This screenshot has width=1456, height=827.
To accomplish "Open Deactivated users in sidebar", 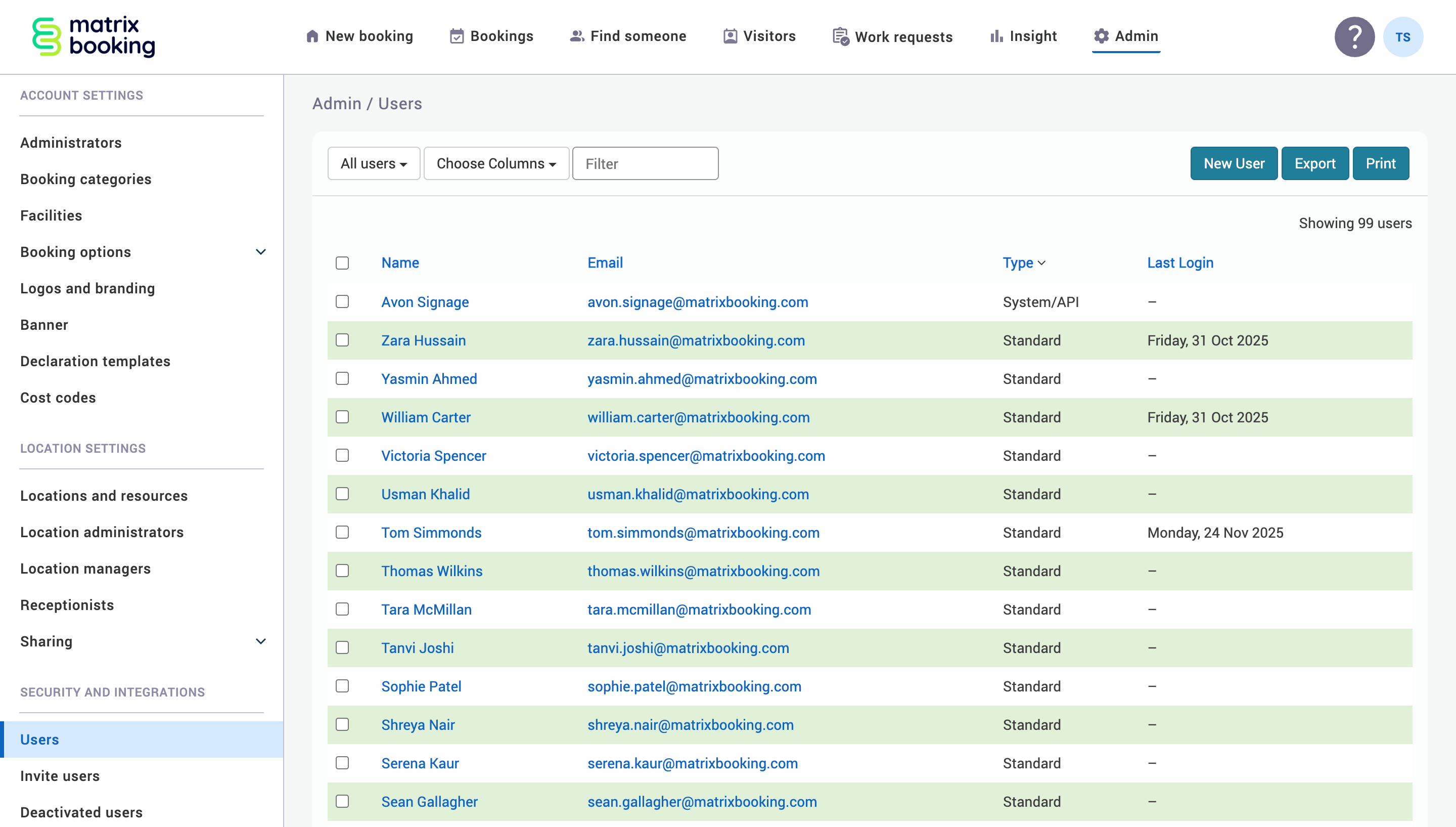I will 81,812.
